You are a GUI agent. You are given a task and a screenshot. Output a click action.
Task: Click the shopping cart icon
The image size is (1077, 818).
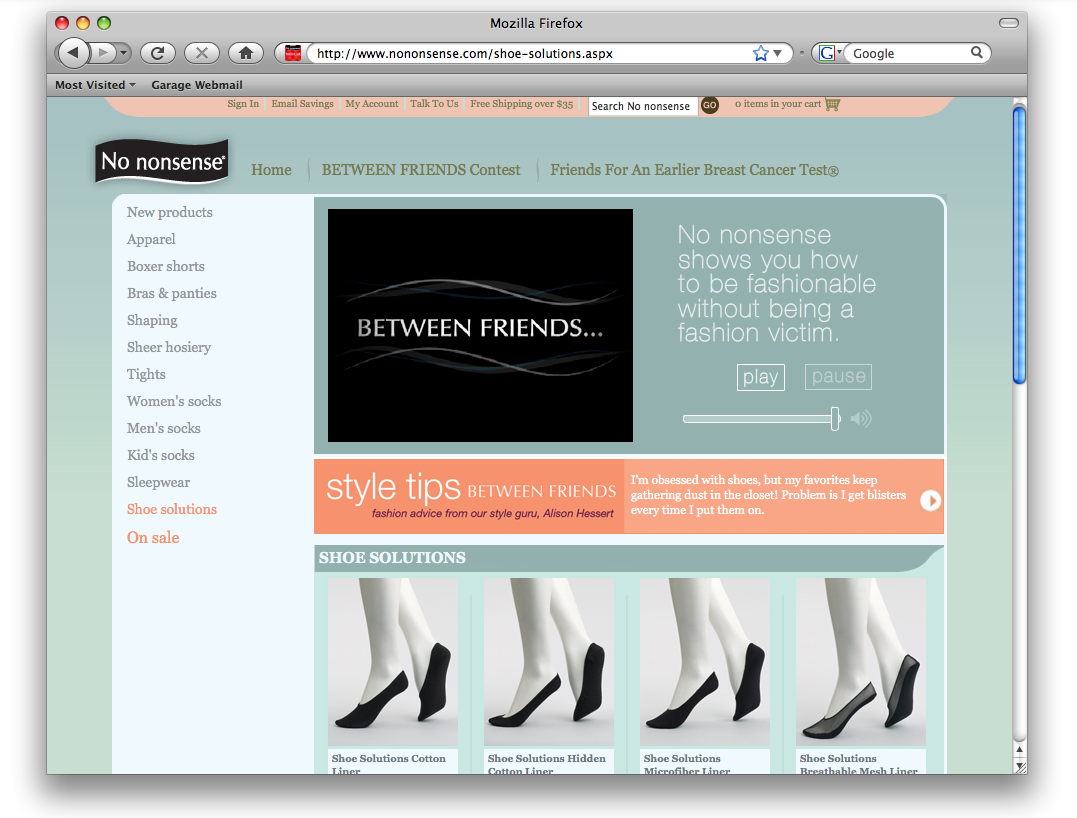pos(832,104)
